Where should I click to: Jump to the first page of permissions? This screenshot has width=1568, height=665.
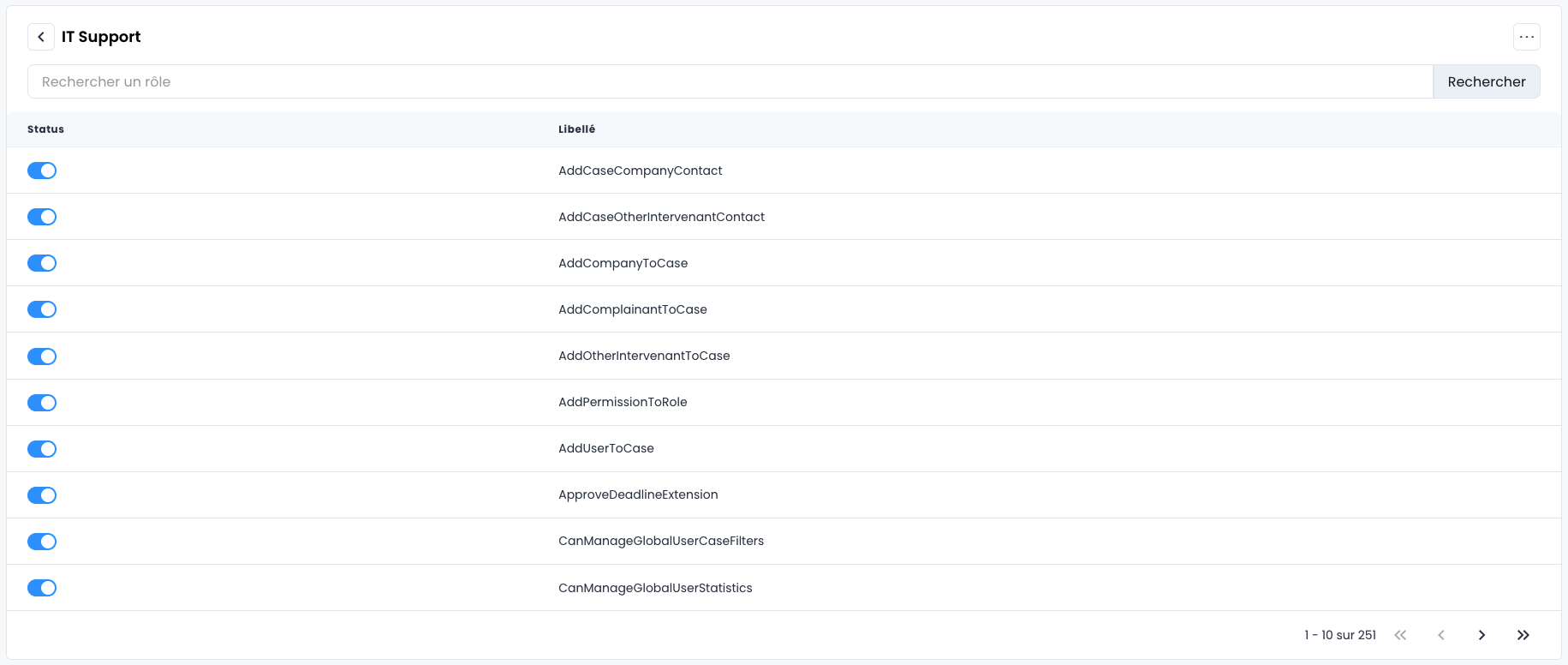tap(1400, 635)
